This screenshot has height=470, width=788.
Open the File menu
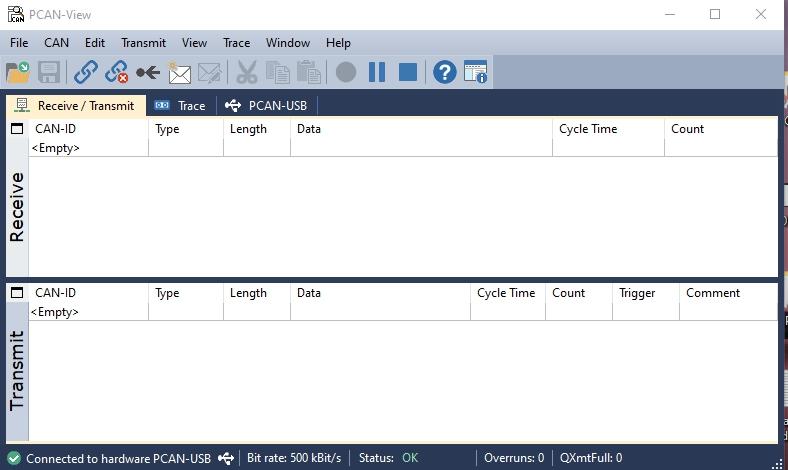pyautogui.click(x=19, y=43)
